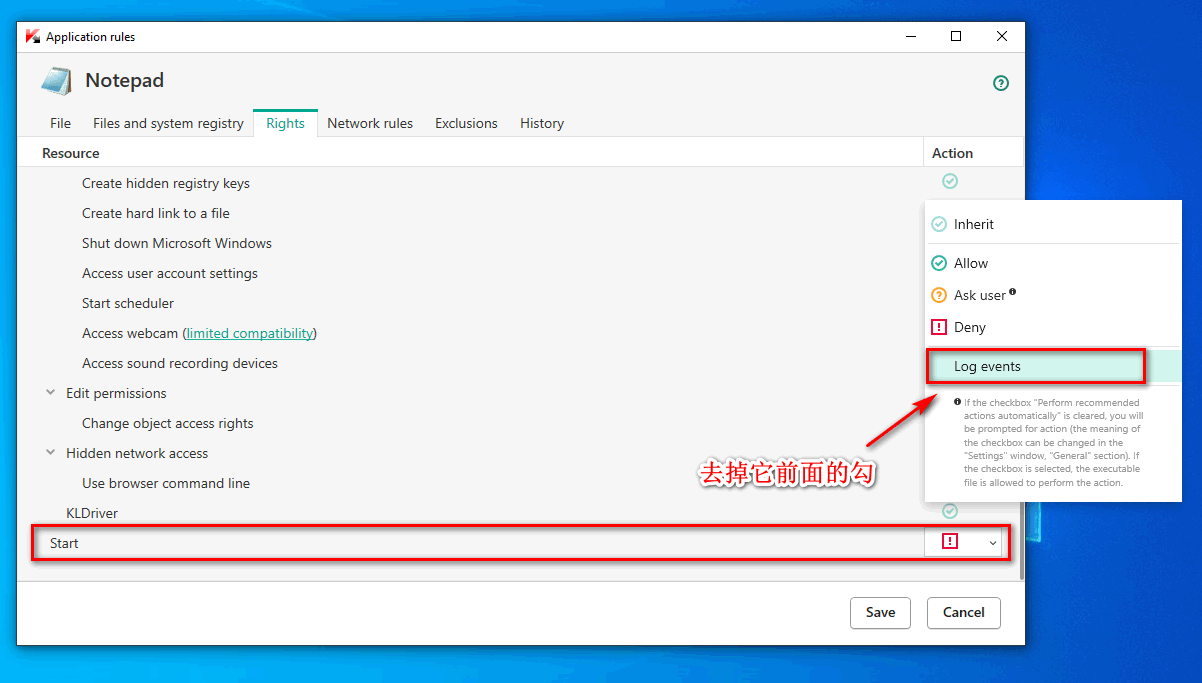Open the limited compatibility link
The width and height of the screenshot is (1202, 683).
(x=250, y=333)
